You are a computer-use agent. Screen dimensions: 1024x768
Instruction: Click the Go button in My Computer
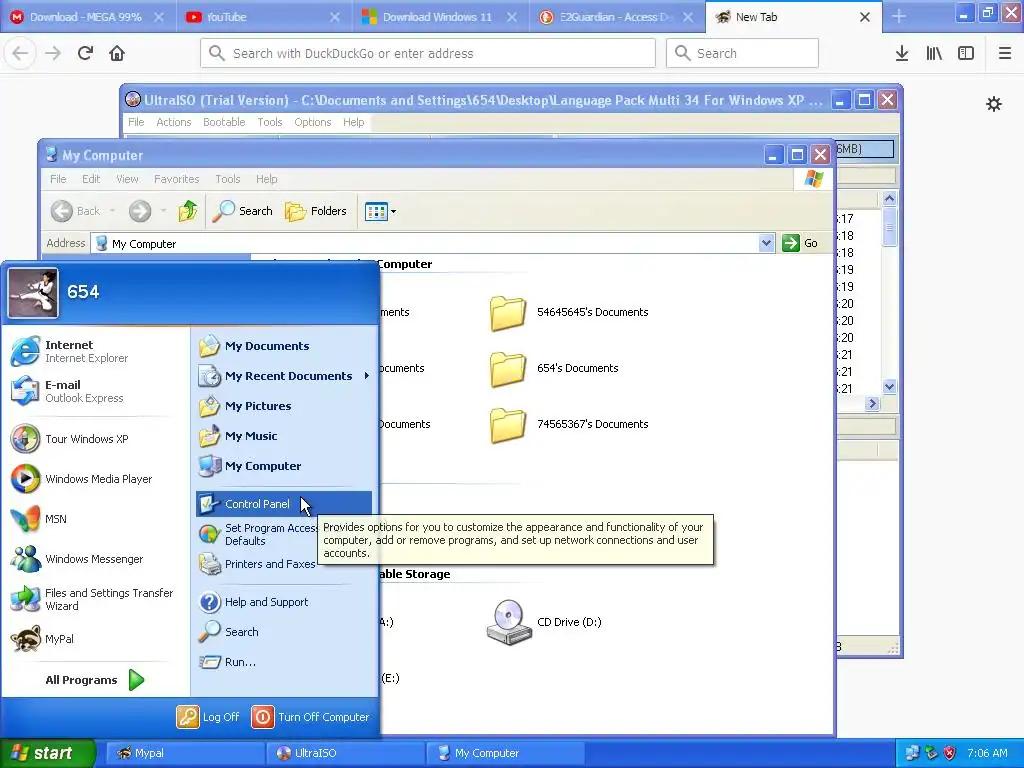800,243
